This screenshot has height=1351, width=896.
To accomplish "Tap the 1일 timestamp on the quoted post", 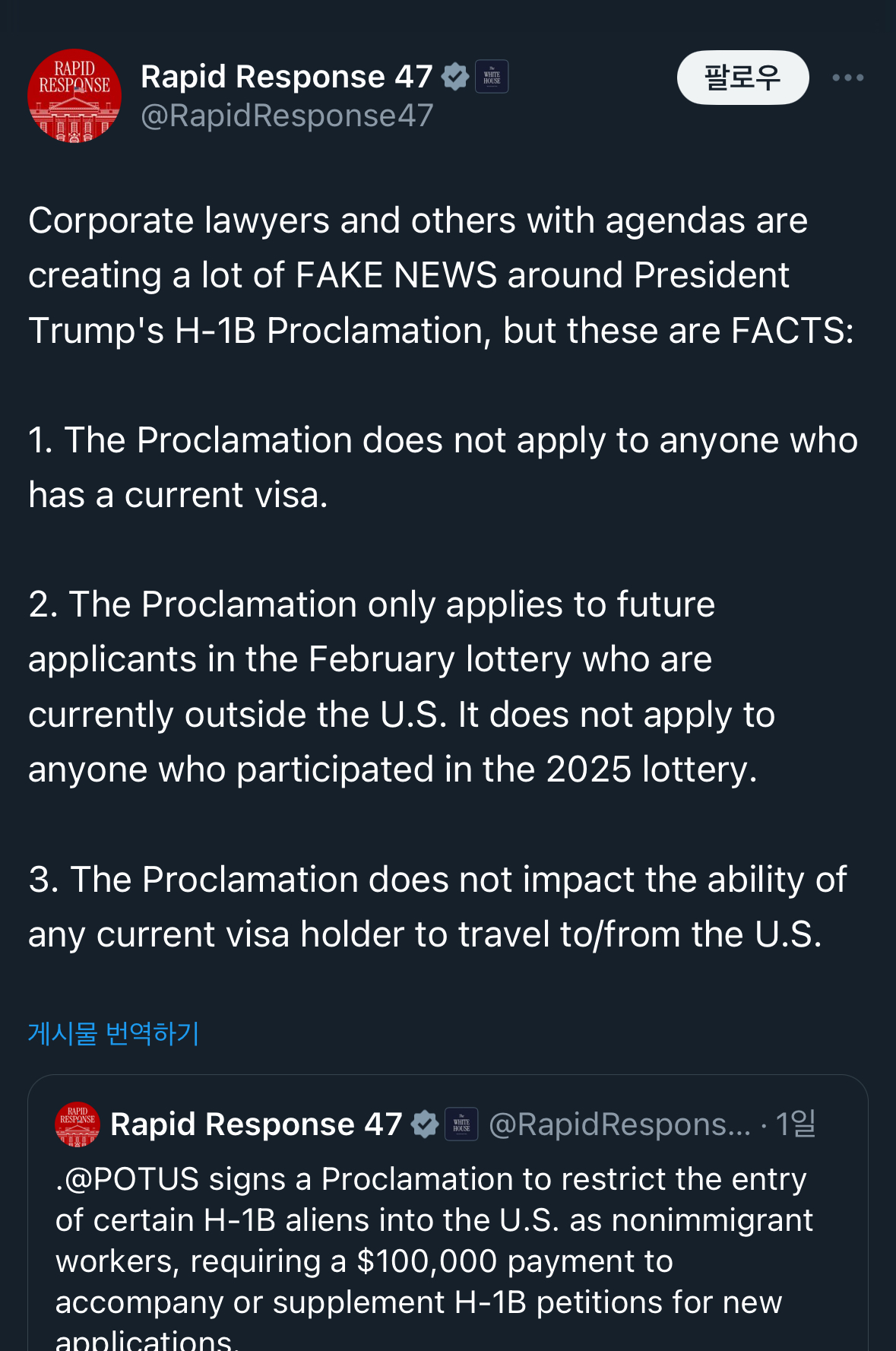I will (795, 1124).
